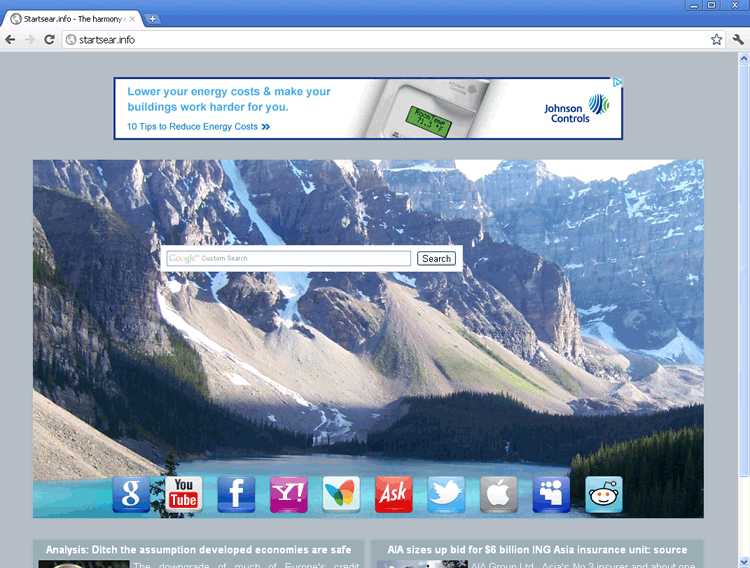Open the MySpace shortcut icon
The width and height of the screenshot is (750, 568).
(x=551, y=494)
